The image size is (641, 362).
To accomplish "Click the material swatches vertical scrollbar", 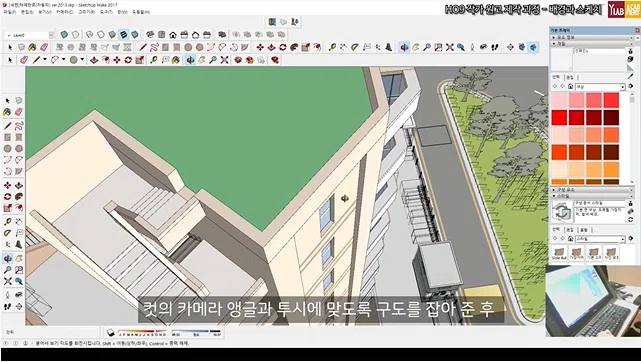I will 632,138.
